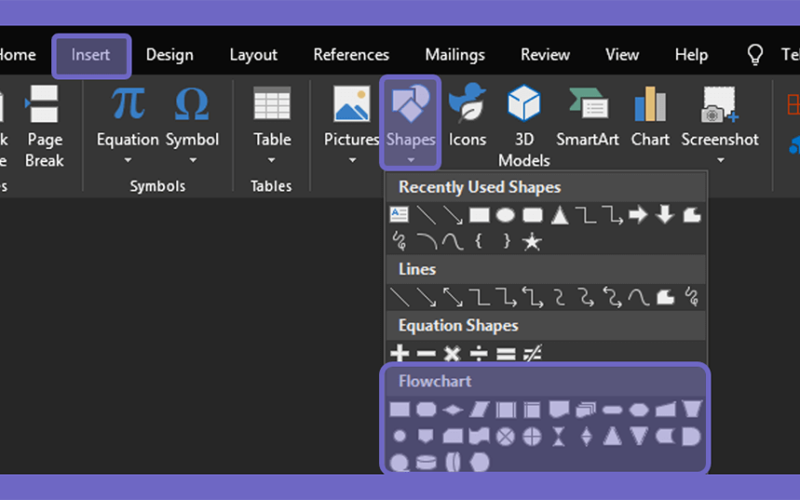Expand the Equation dropdown arrow
The image size is (800, 500).
[x=128, y=160]
